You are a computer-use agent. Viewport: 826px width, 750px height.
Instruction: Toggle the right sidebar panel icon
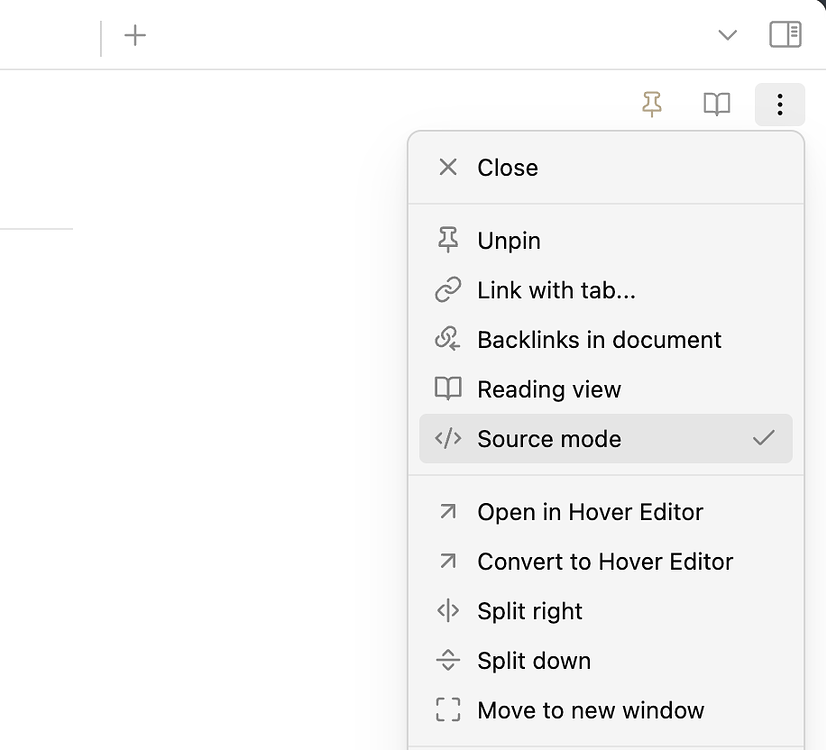(785, 35)
